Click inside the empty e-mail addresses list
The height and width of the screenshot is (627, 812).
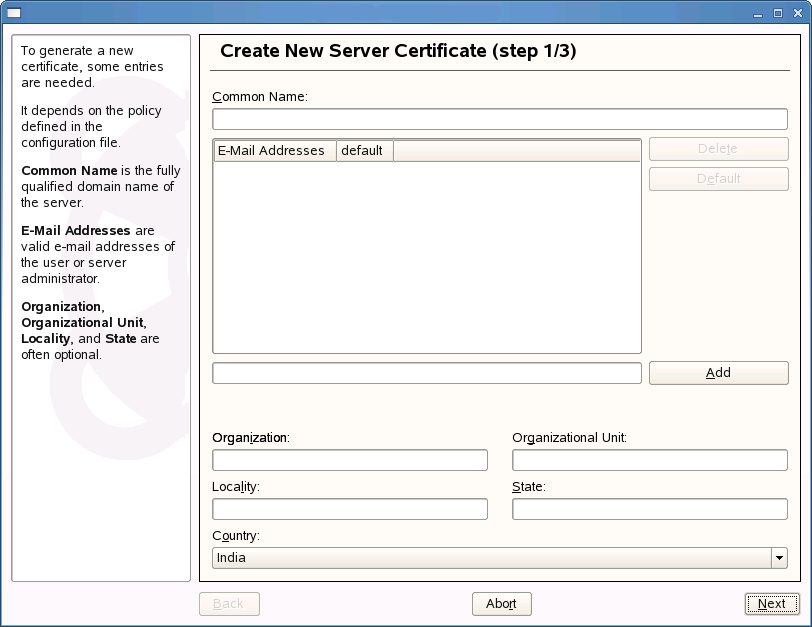(x=427, y=256)
